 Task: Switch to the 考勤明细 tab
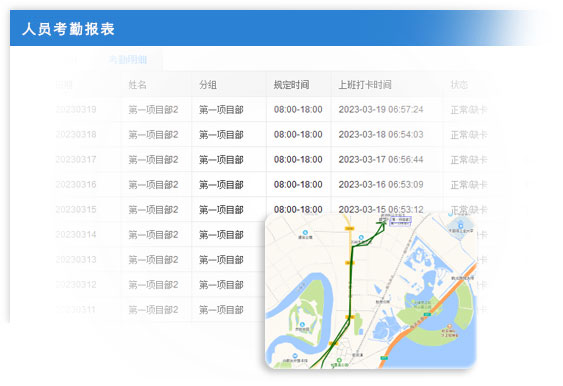[128, 59]
